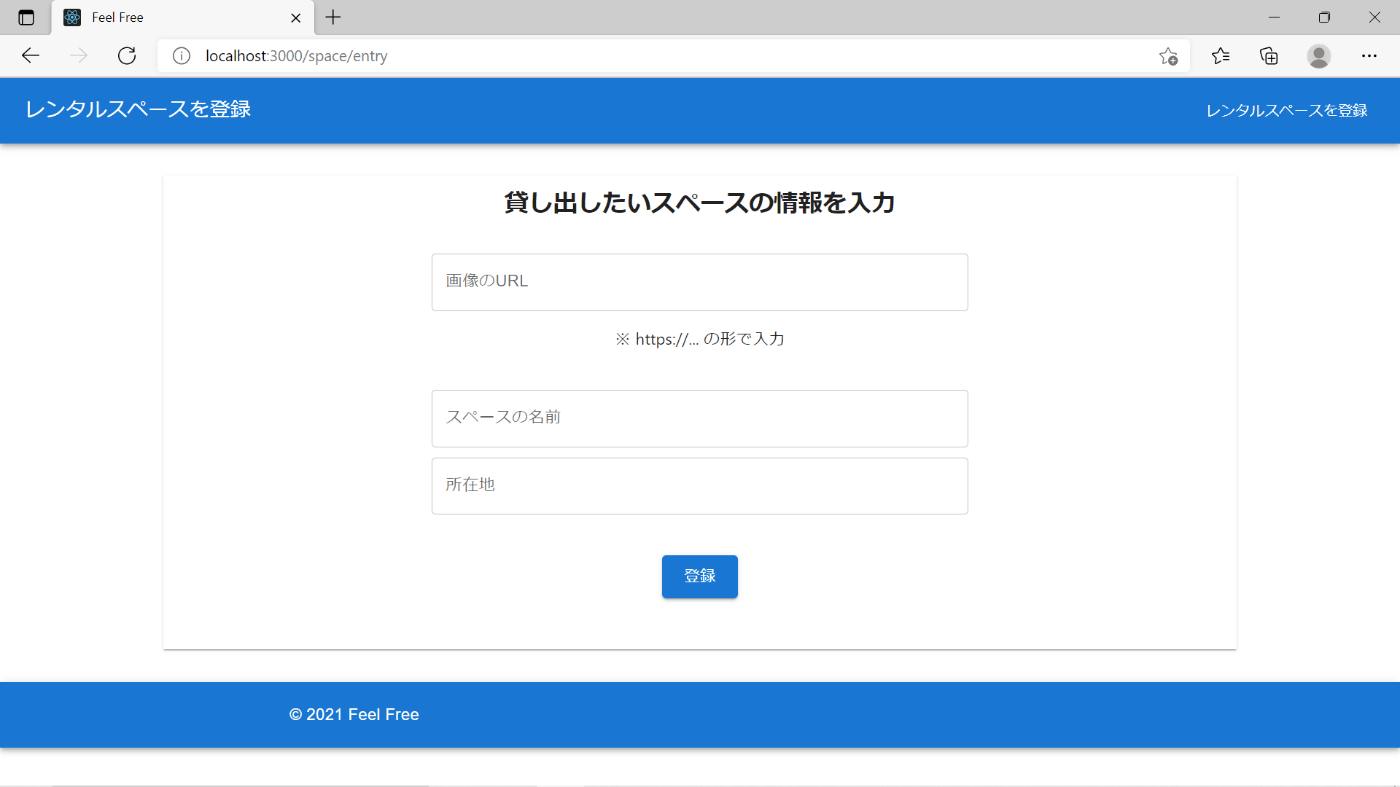The width and height of the screenshot is (1400, 787).
Task: Click the 登録 submit button
Action: point(700,577)
